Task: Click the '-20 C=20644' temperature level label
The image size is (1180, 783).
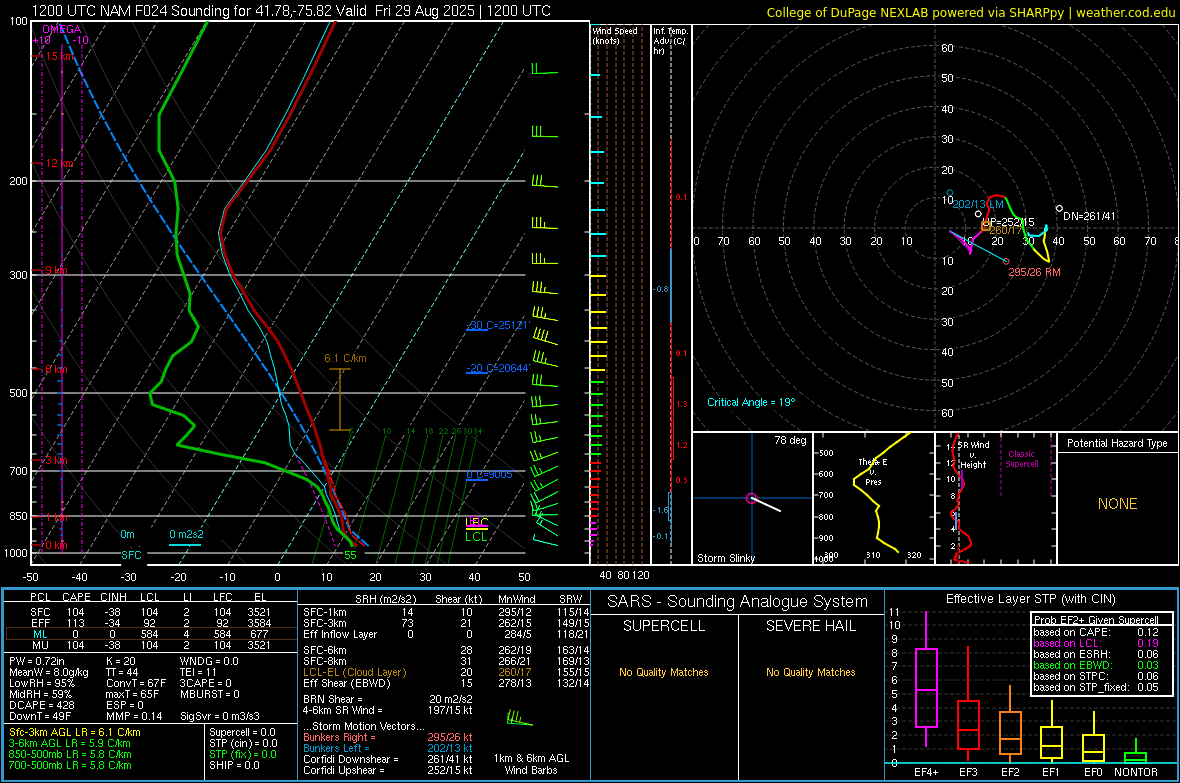Action: pos(497,368)
